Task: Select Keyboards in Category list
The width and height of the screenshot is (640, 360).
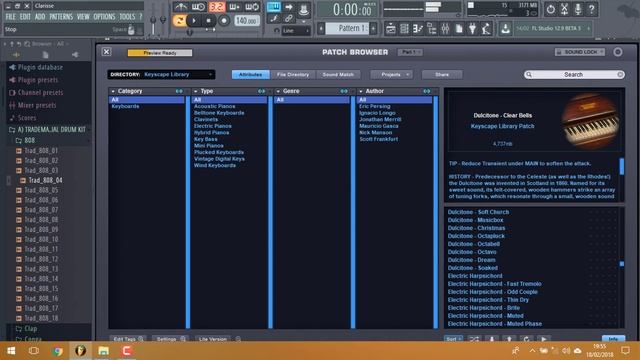Action: (125, 106)
